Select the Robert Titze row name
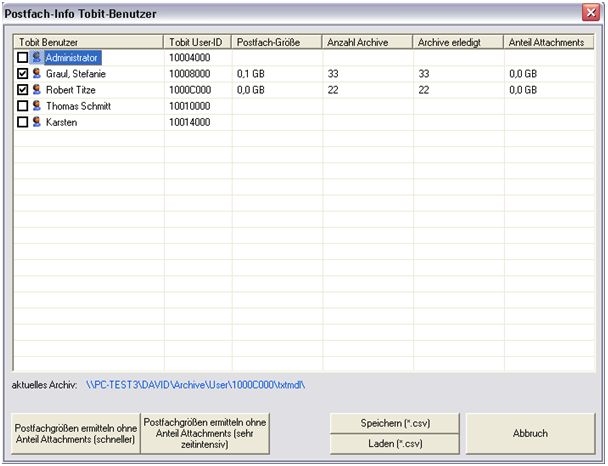This screenshot has width=608, height=466. click(71, 90)
